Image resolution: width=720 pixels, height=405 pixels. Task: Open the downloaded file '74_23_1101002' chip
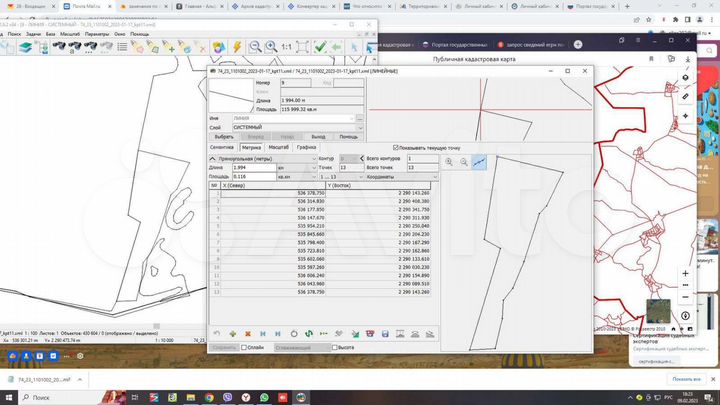(45, 380)
